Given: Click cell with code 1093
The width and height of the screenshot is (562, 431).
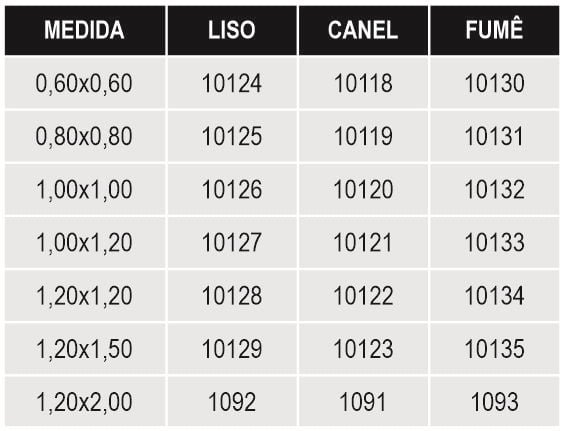Looking at the screenshot, I should pyautogui.click(x=495, y=401).
